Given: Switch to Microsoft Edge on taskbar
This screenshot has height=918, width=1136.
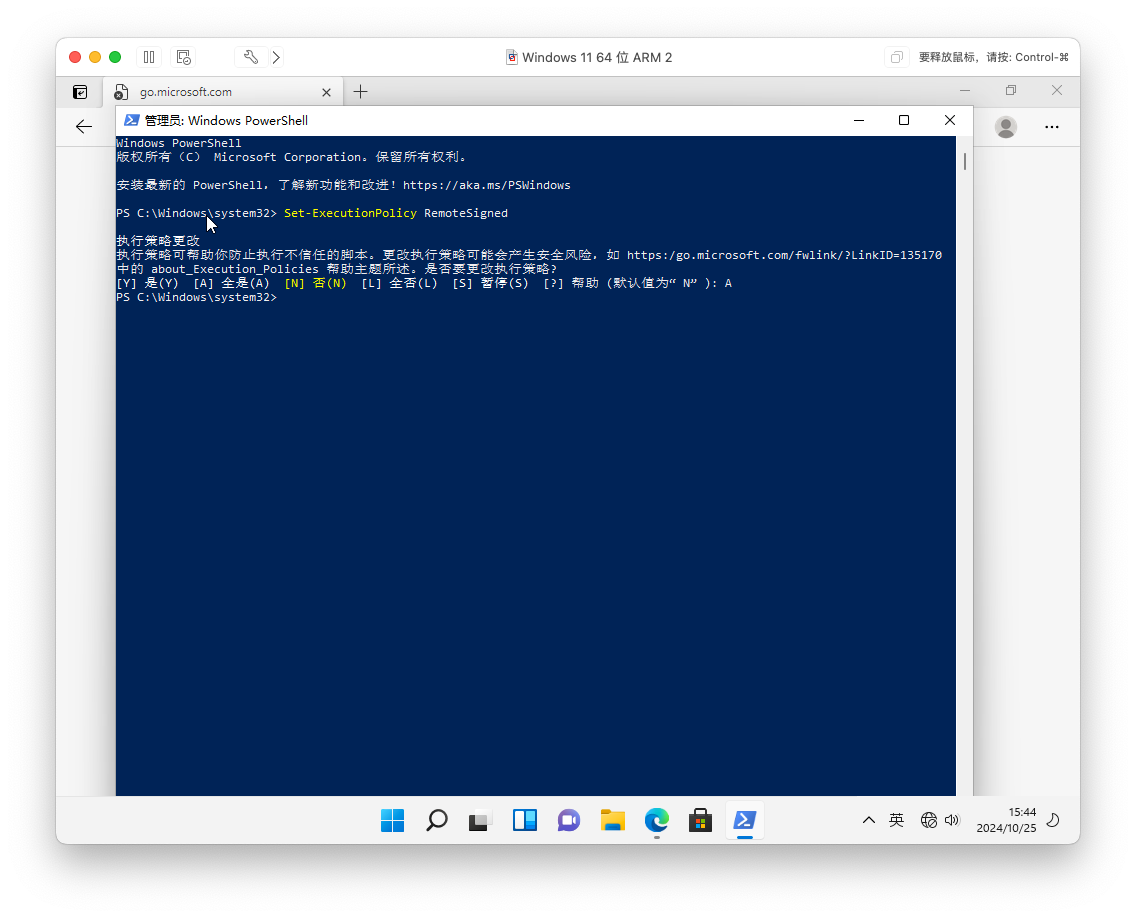Looking at the screenshot, I should (656, 820).
